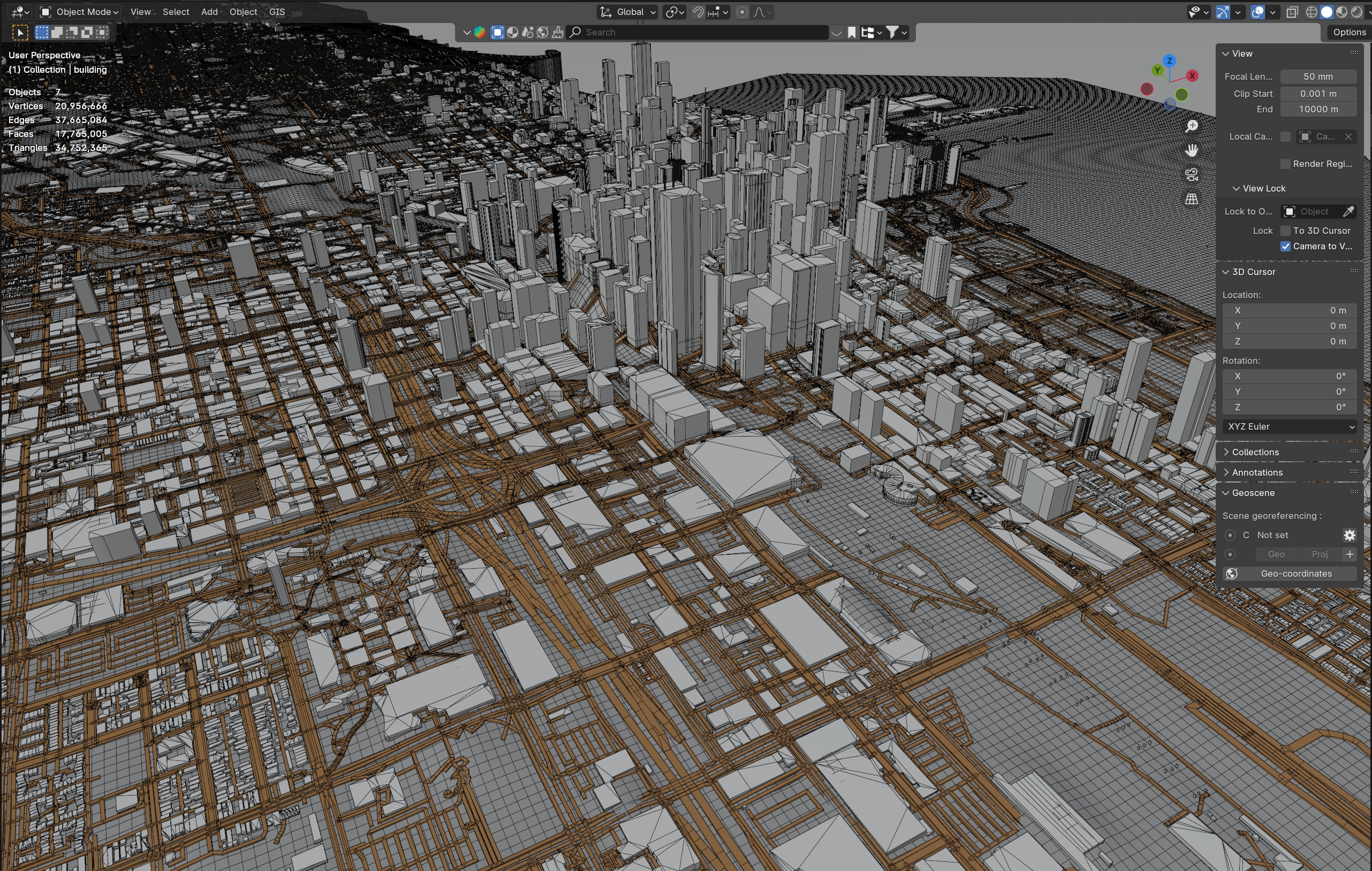Switch orthographic perspective grid icon

point(1192,199)
